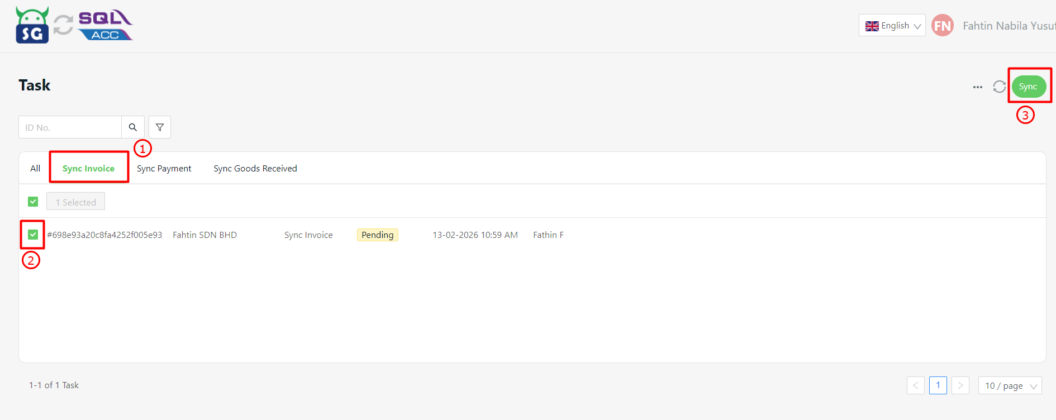Open the three-dot more options menu
Image resolution: width=1056 pixels, height=420 pixels.
pos(977,87)
